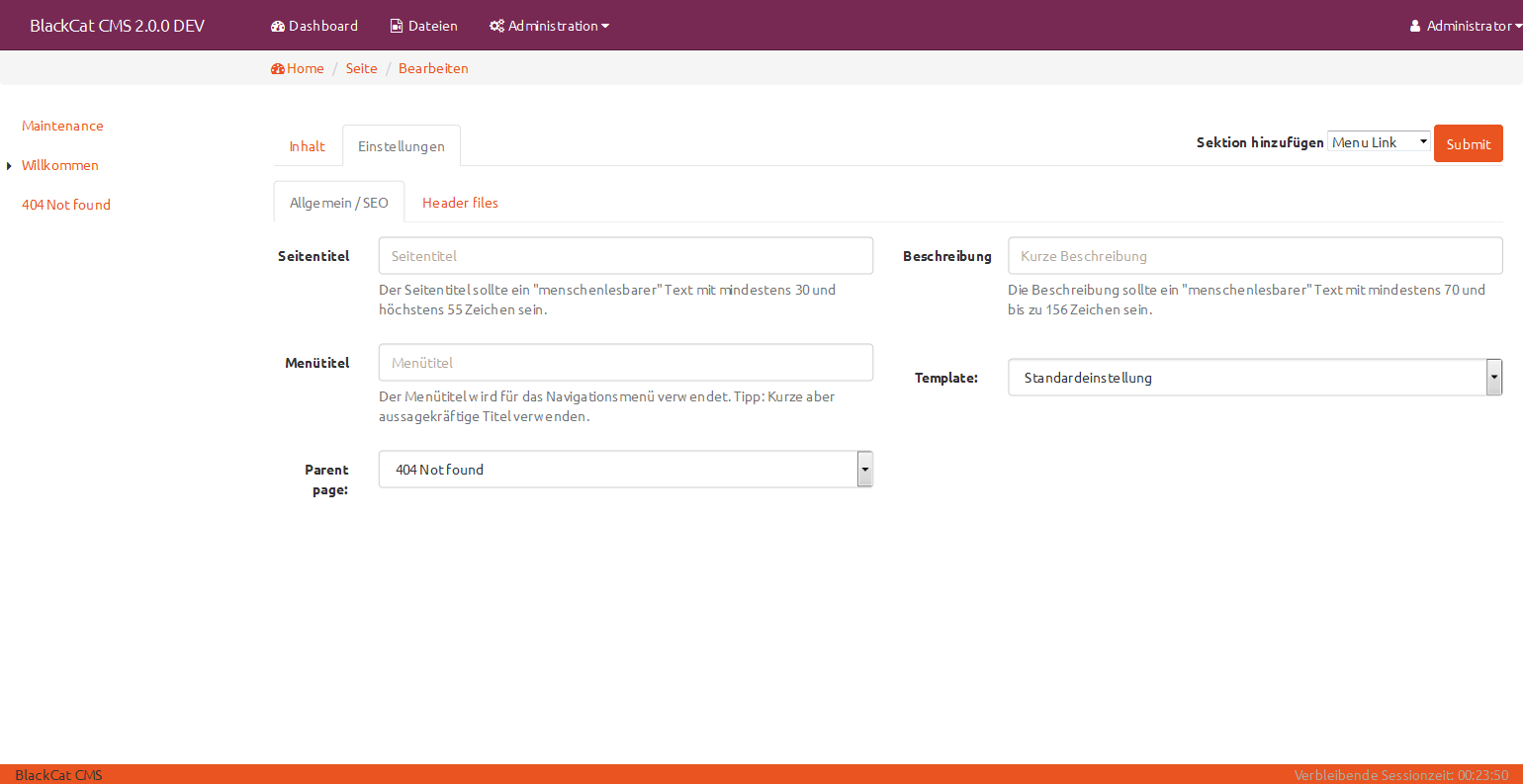Open the Parent page dropdown
The width and height of the screenshot is (1523, 784).
pos(625,470)
